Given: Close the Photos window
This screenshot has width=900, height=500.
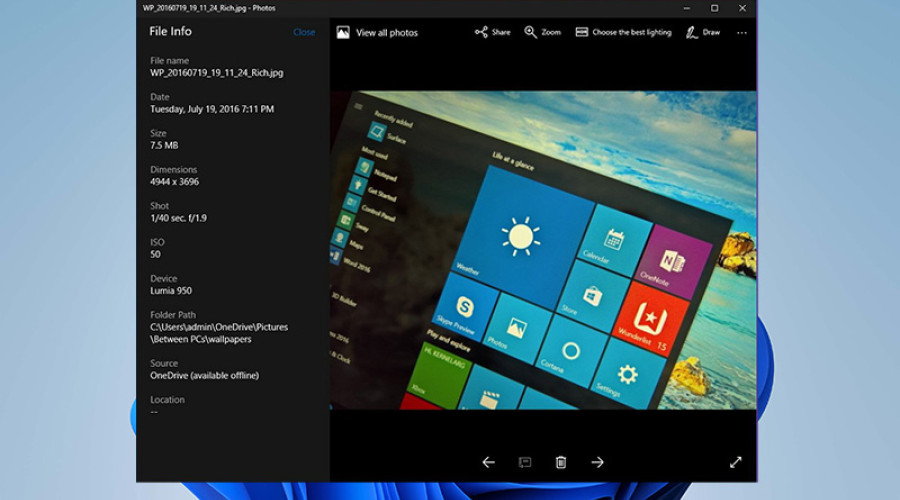Looking at the screenshot, I should click(x=742, y=8).
